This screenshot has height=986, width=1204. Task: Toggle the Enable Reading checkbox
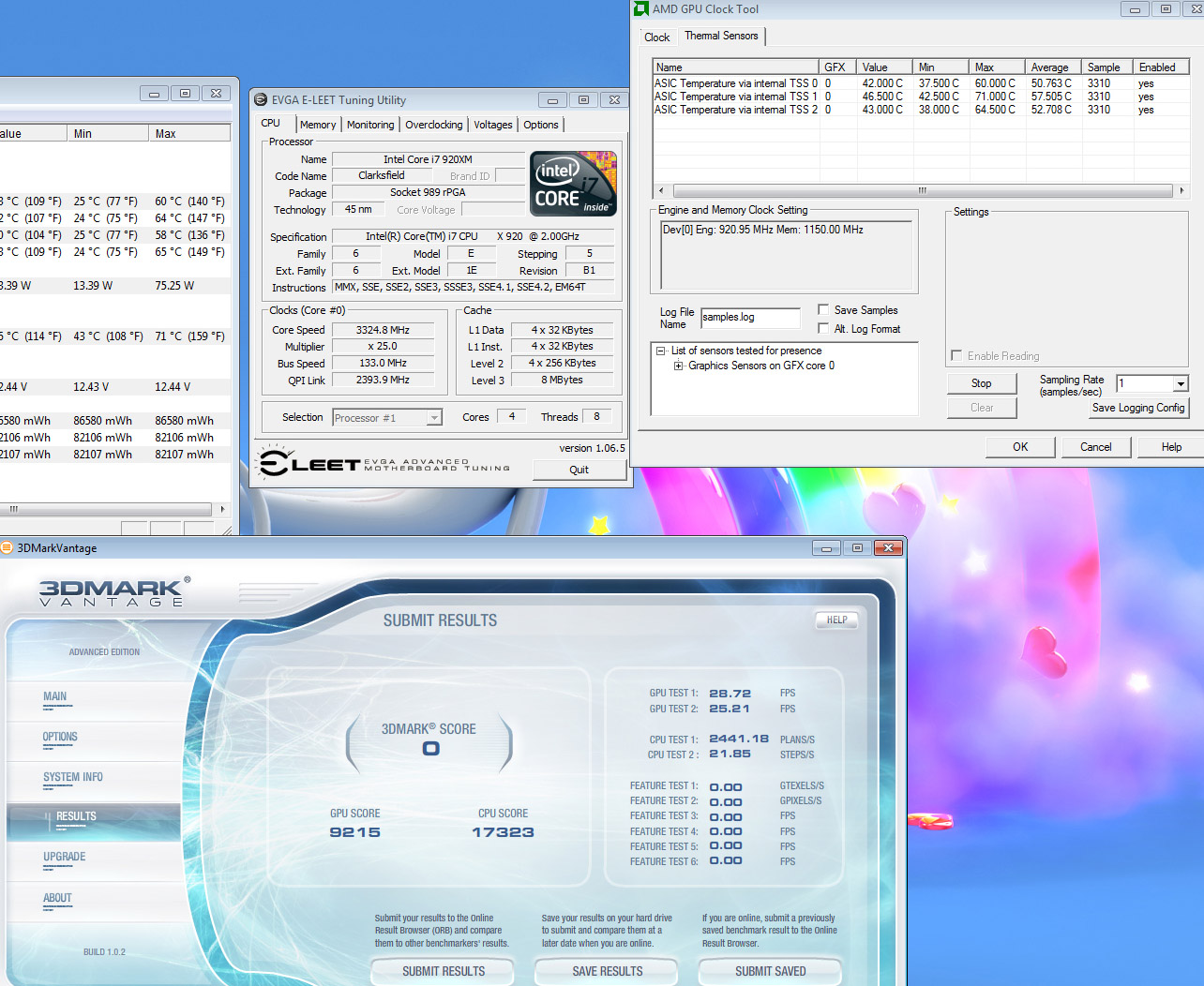pyautogui.click(x=956, y=355)
